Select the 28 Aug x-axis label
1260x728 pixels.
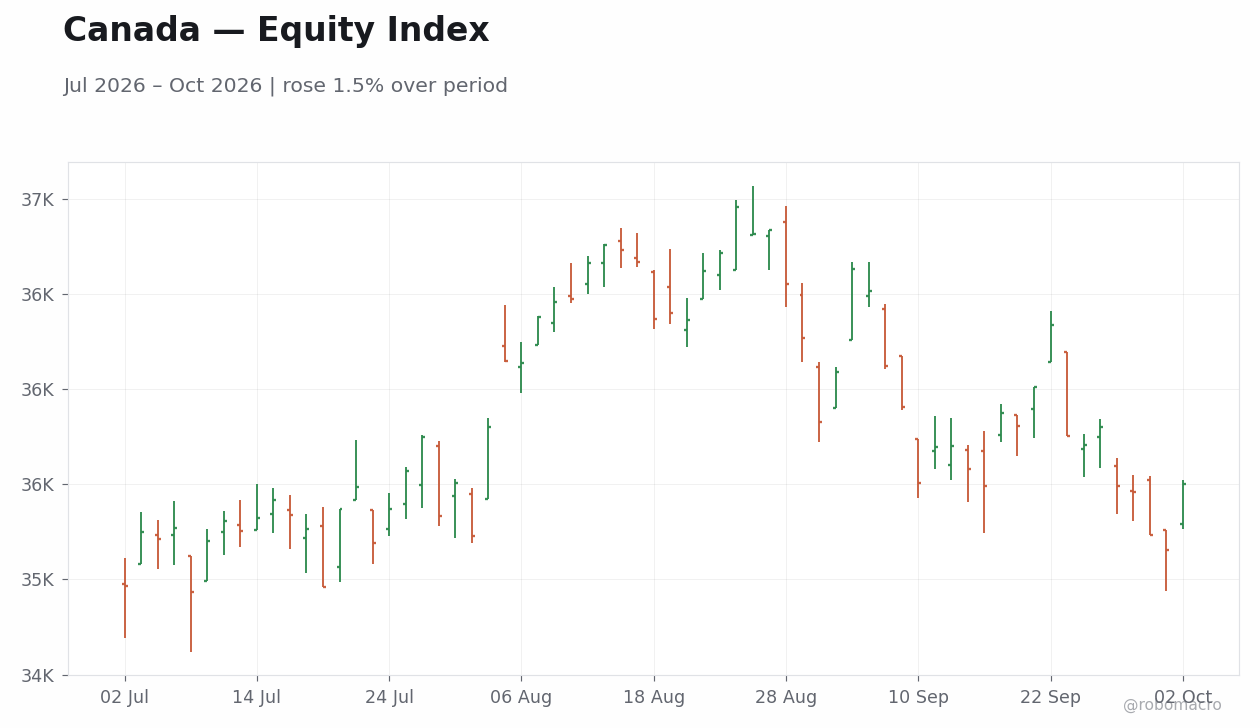786,698
